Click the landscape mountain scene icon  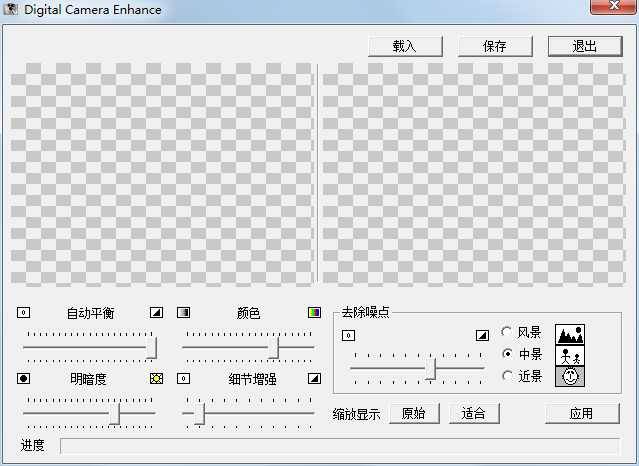569,334
